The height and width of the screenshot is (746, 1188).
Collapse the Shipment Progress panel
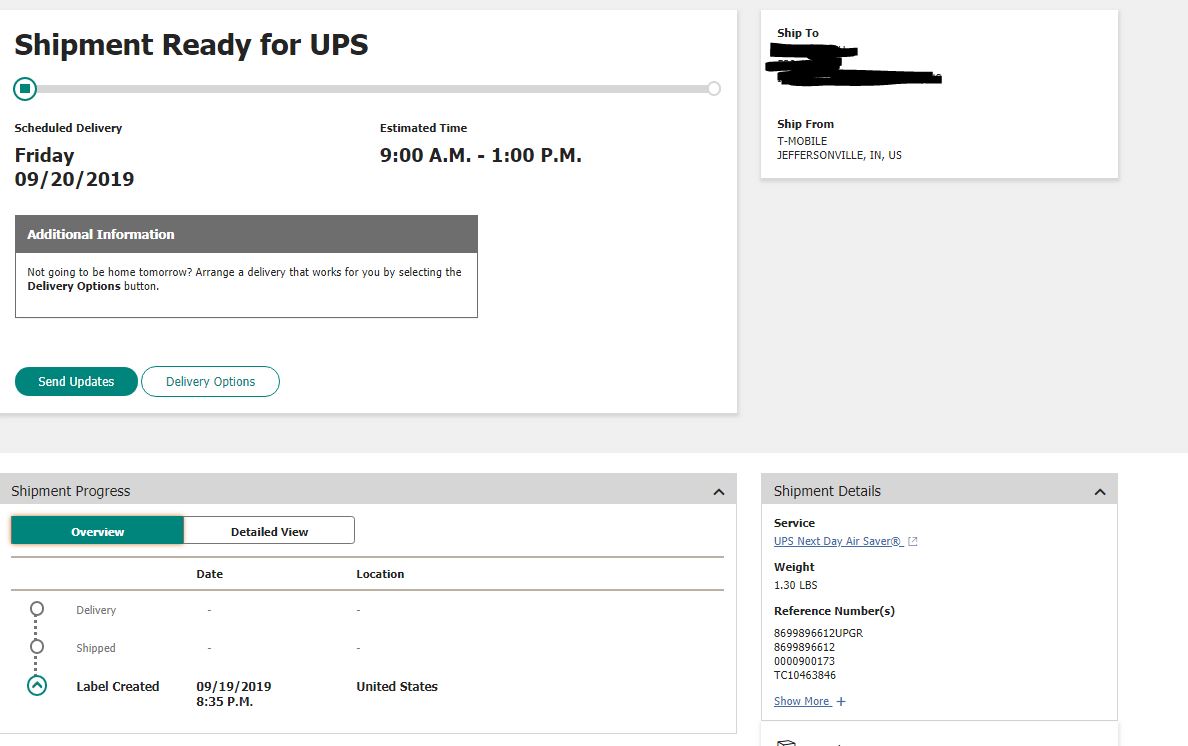[718, 492]
